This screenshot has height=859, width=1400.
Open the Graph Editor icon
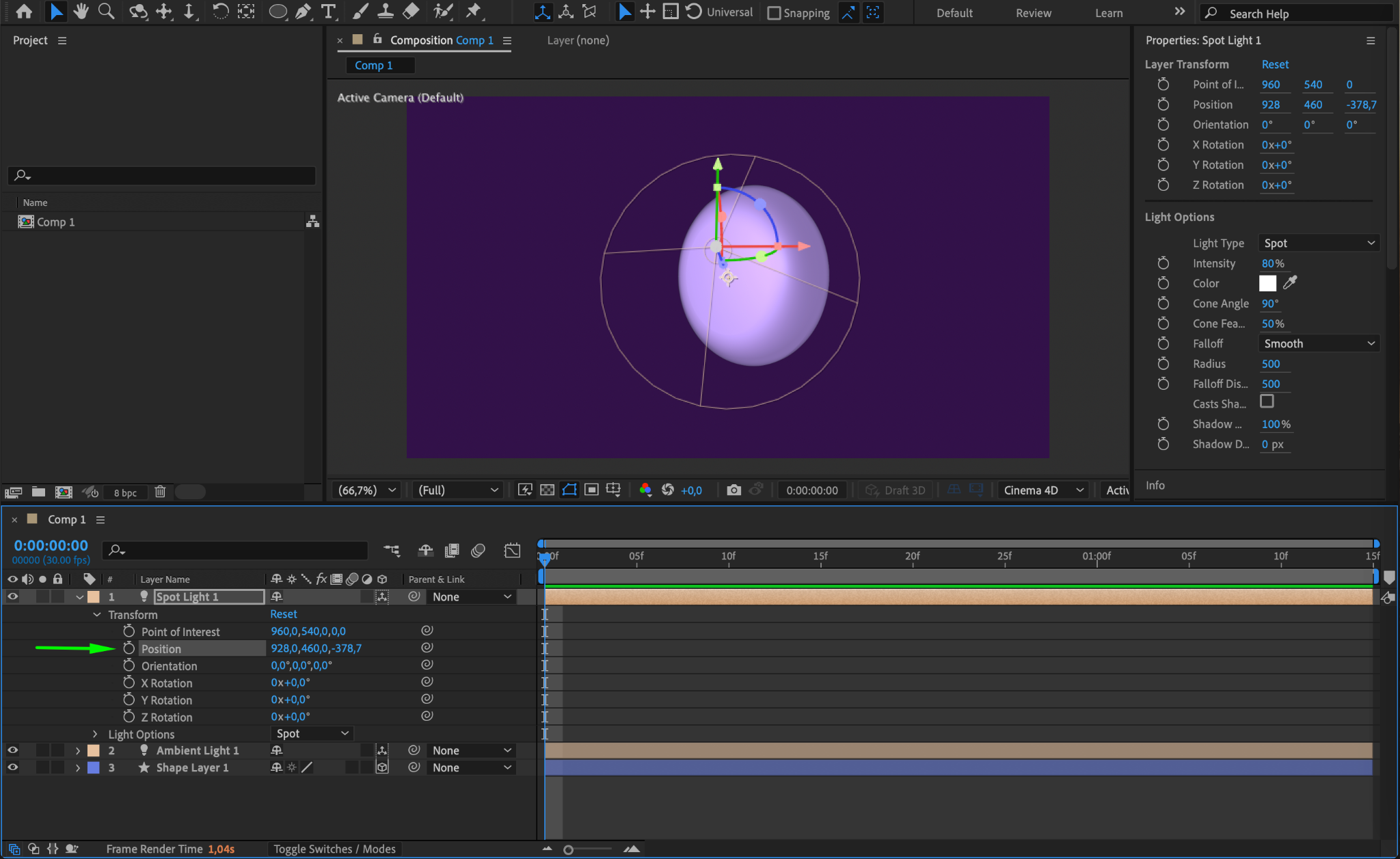click(512, 551)
